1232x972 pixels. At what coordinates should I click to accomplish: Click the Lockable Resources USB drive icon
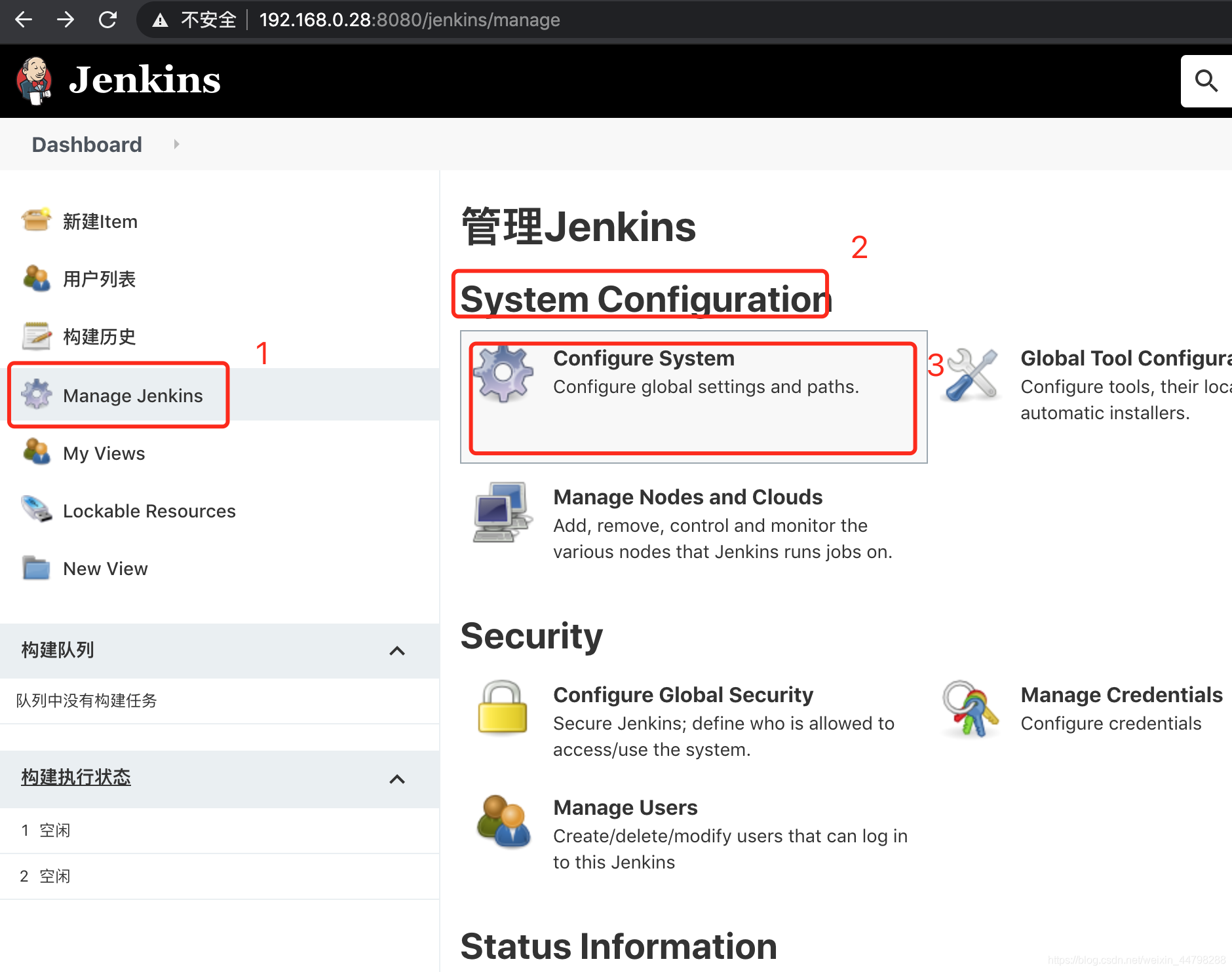coord(36,510)
